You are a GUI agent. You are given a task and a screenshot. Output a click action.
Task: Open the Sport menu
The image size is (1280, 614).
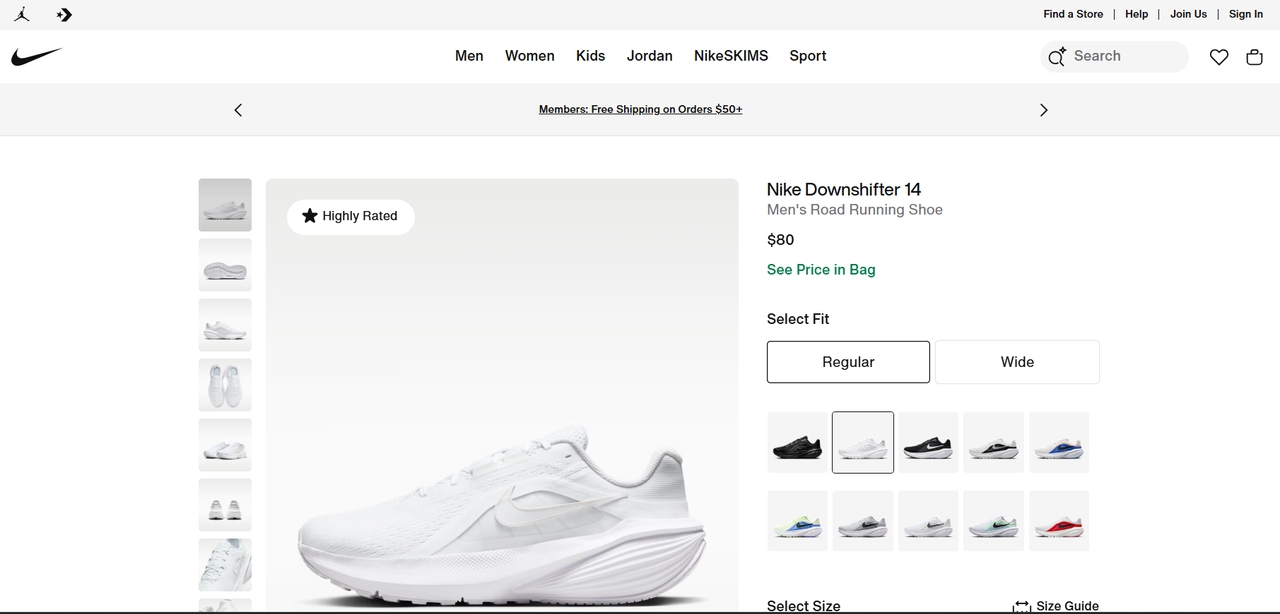tap(808, 56)
